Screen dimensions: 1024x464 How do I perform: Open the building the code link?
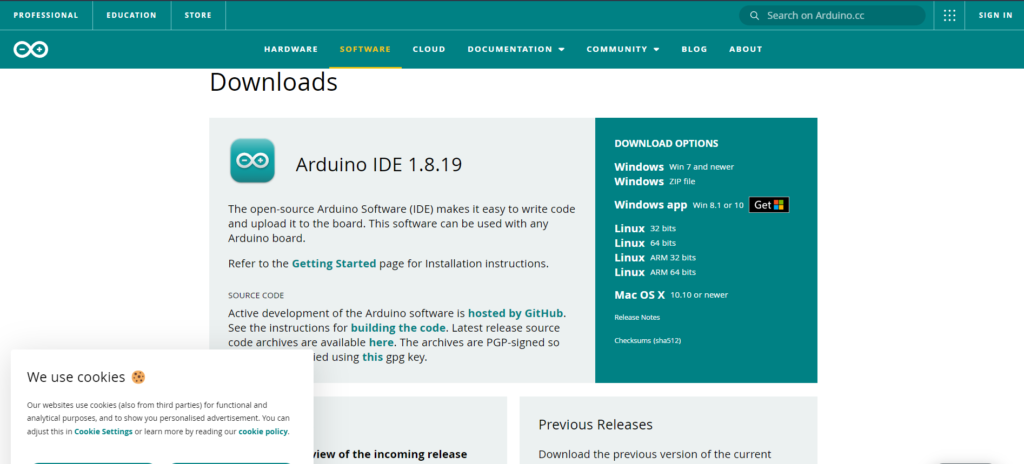click(398, 327)
